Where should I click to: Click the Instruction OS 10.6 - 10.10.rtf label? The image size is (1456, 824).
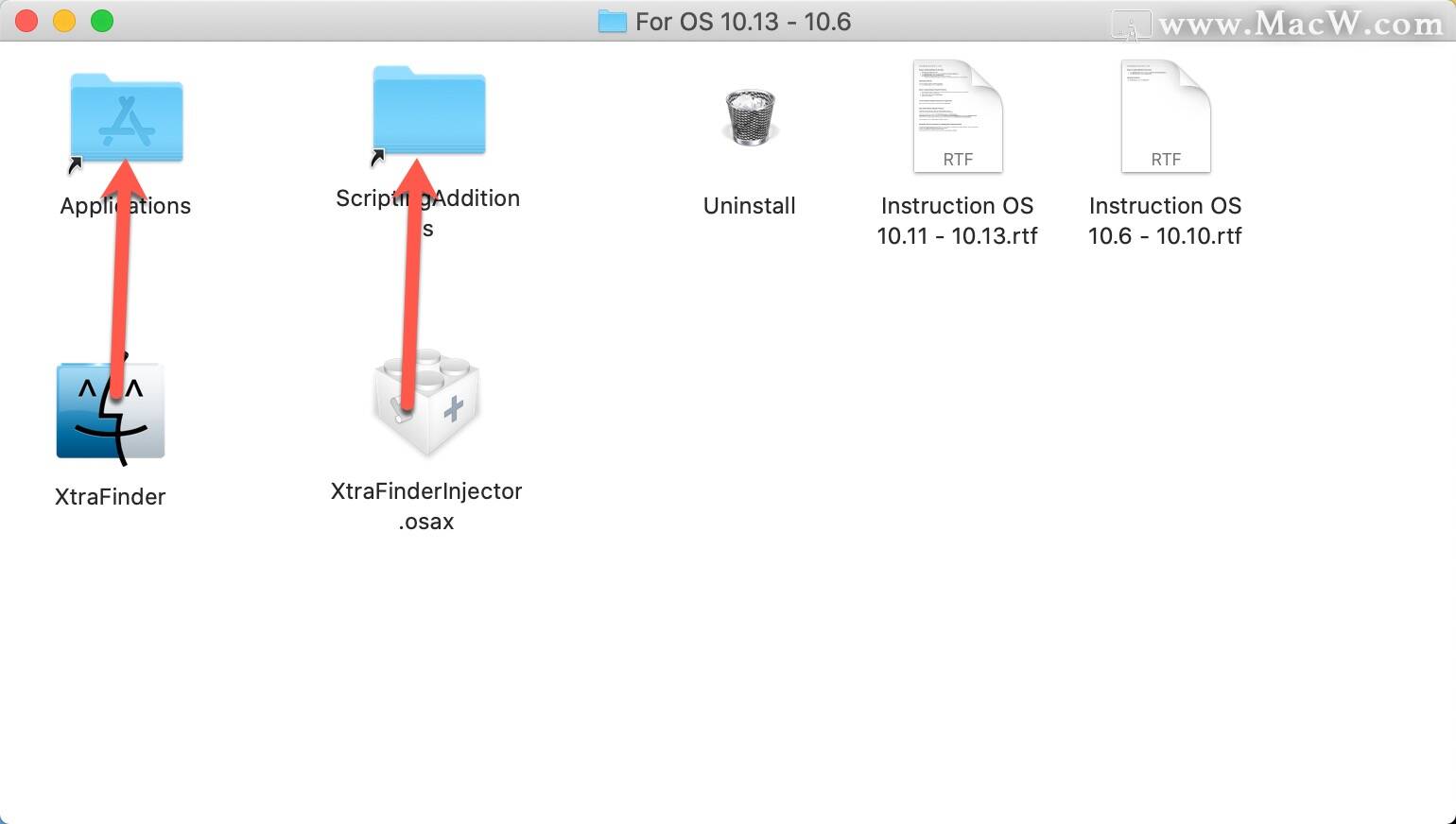pyautogui.click(x=1166, y=220)
